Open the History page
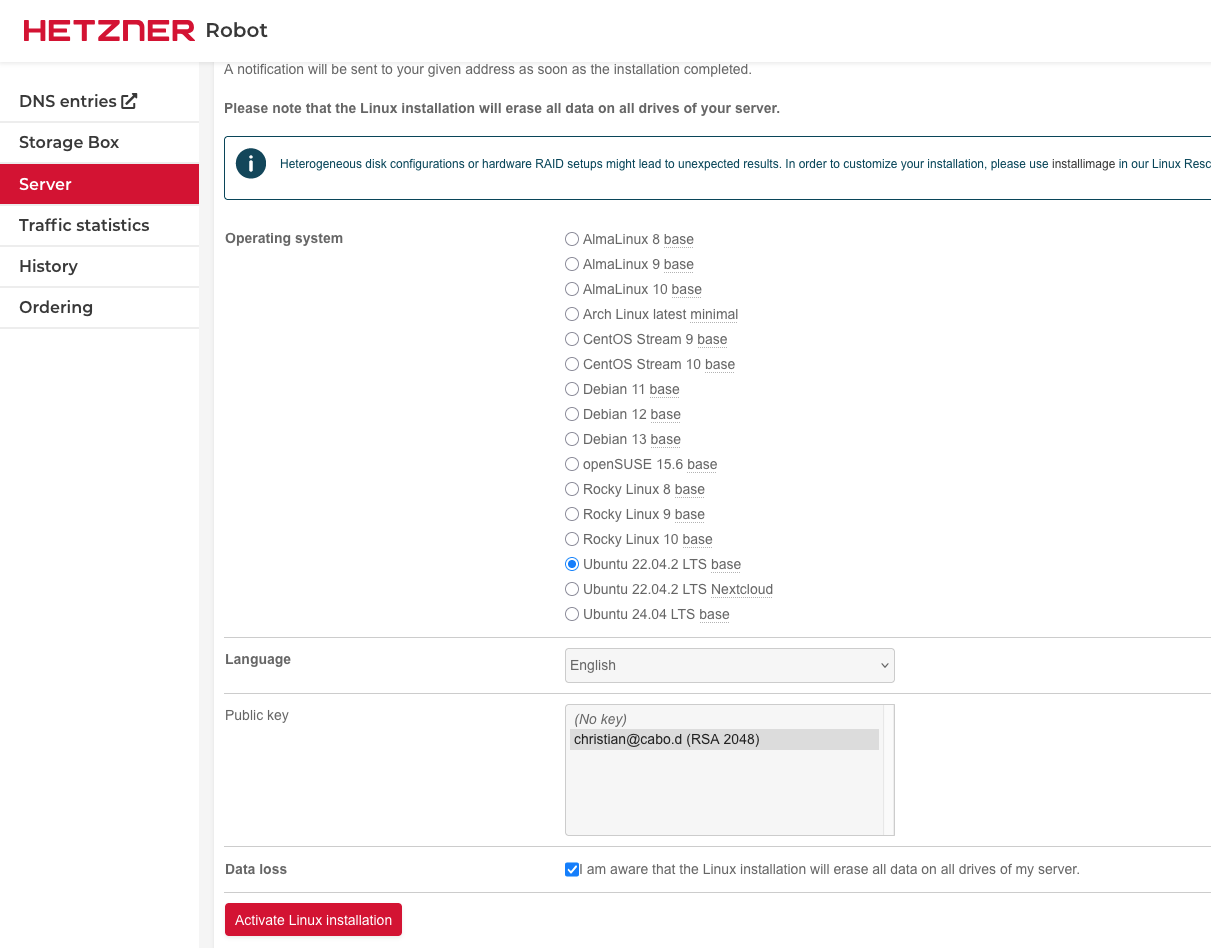 pyautogui.click(x=48, y=266)
